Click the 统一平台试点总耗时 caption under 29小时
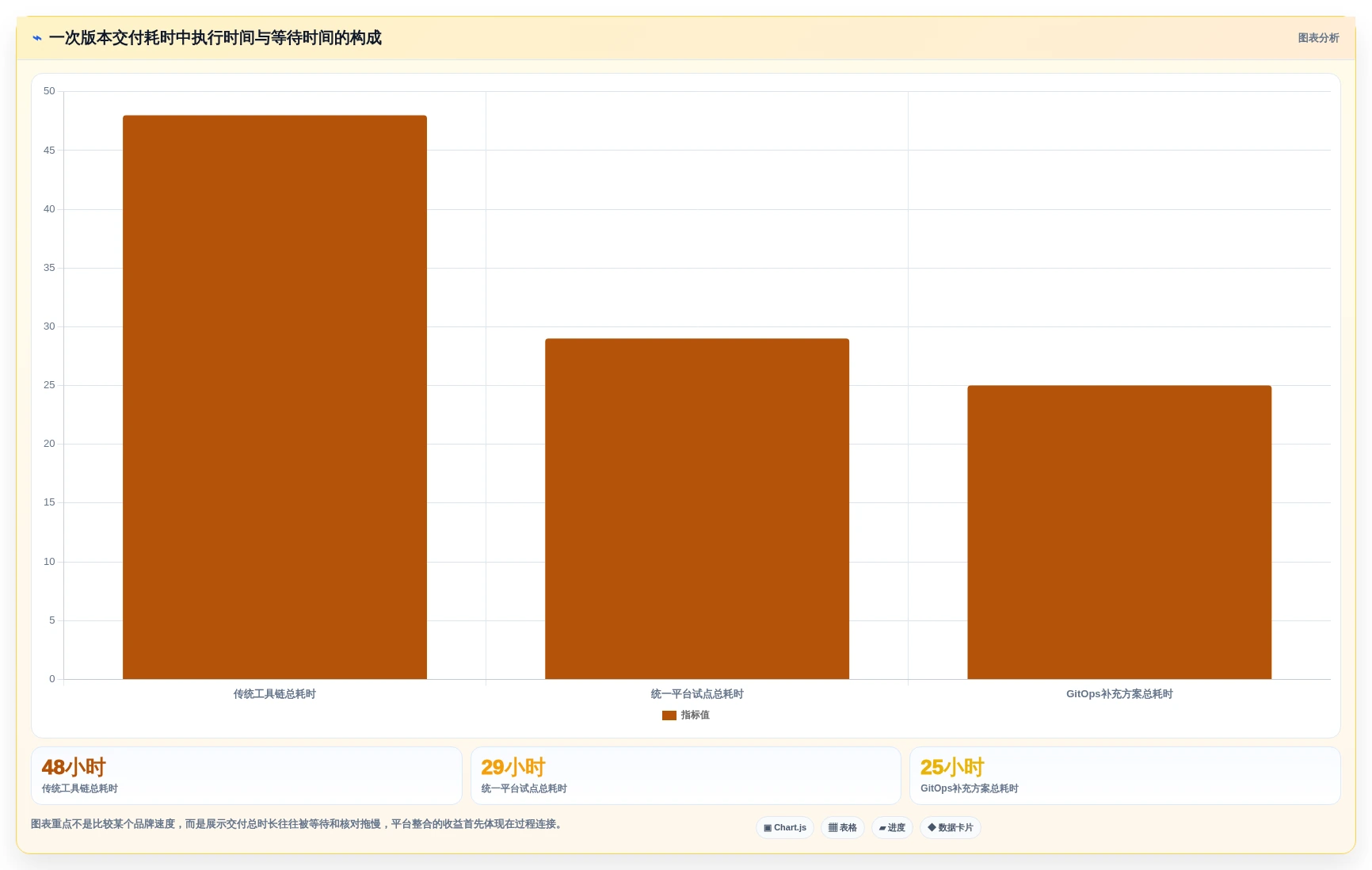1372x870 pixels. tap(524, 788)
